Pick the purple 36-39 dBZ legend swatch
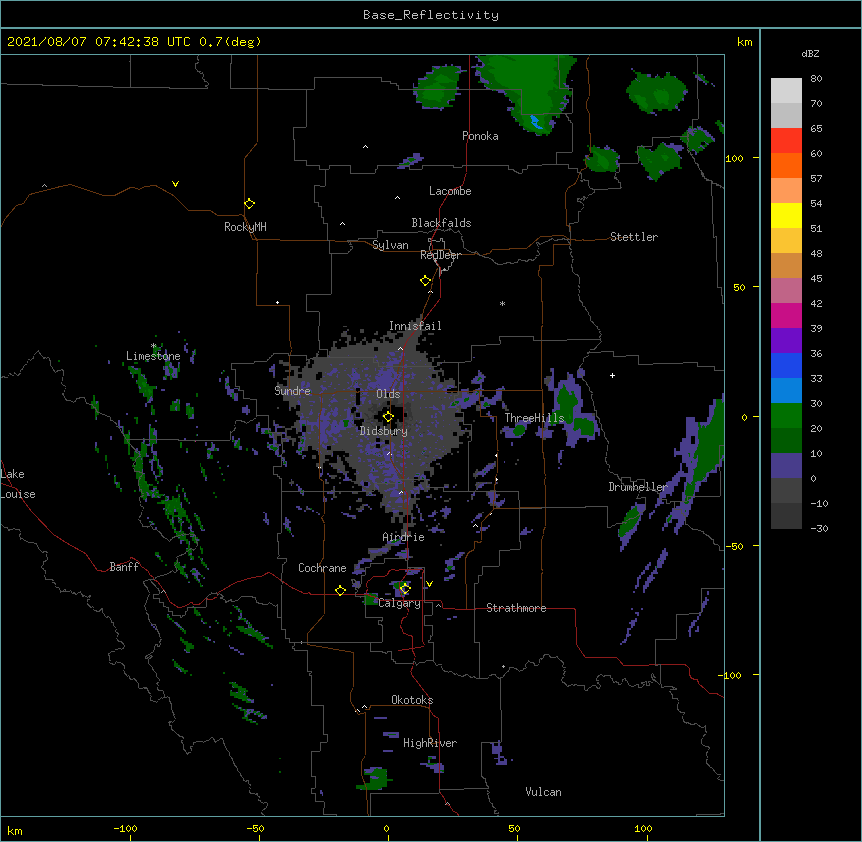 click(786, 340)
